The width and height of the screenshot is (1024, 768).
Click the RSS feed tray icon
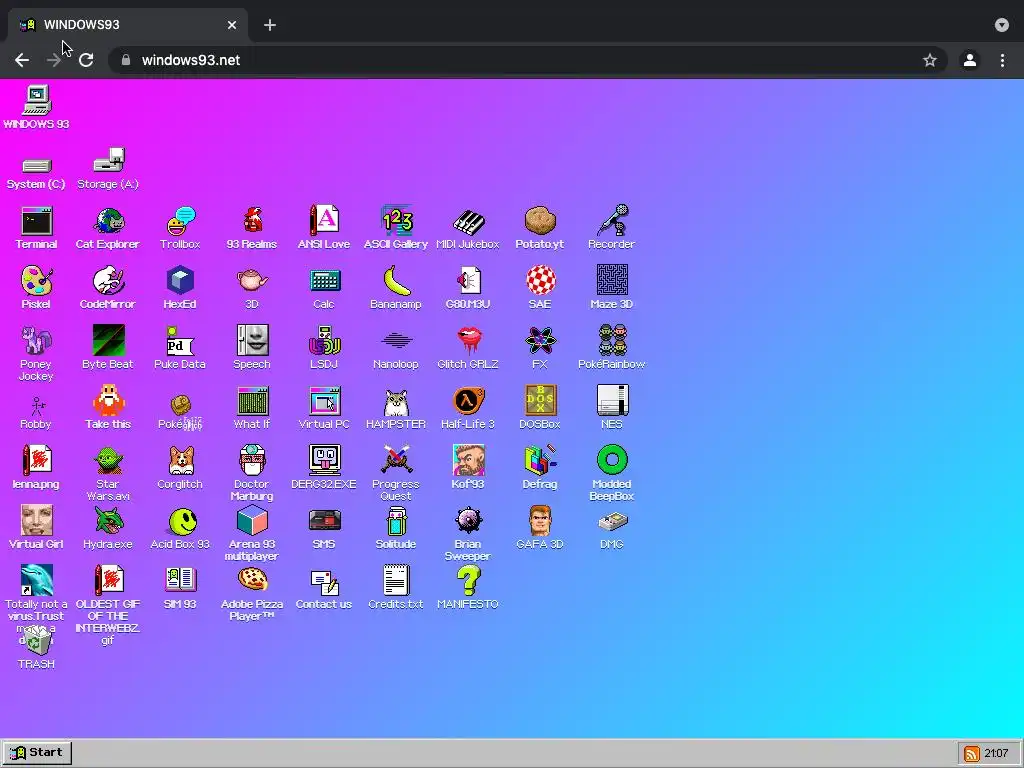point(972,754)
